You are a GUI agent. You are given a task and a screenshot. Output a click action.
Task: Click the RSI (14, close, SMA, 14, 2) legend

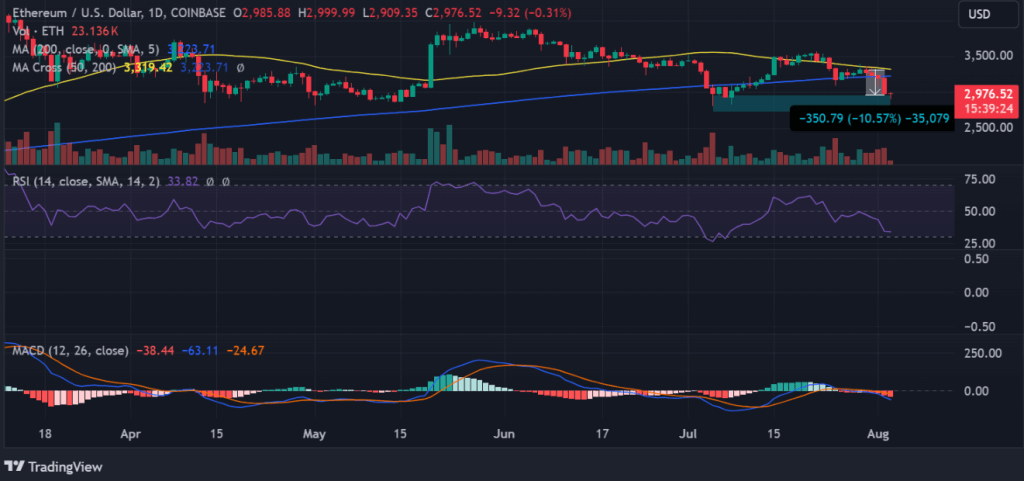click(x=86, y=182)
